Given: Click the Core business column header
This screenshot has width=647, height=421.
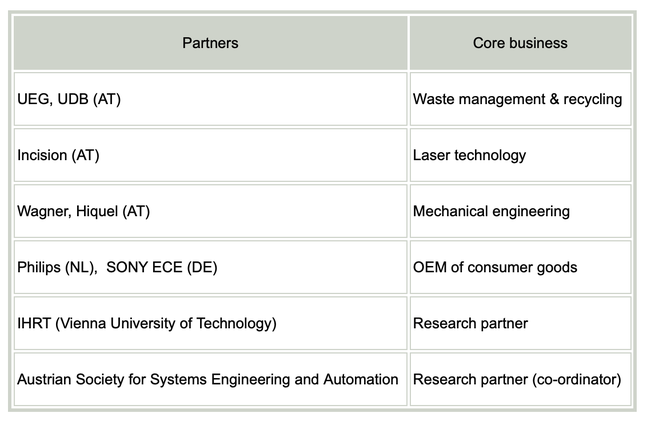Looking at the screenshot, I should pos(520,43).
